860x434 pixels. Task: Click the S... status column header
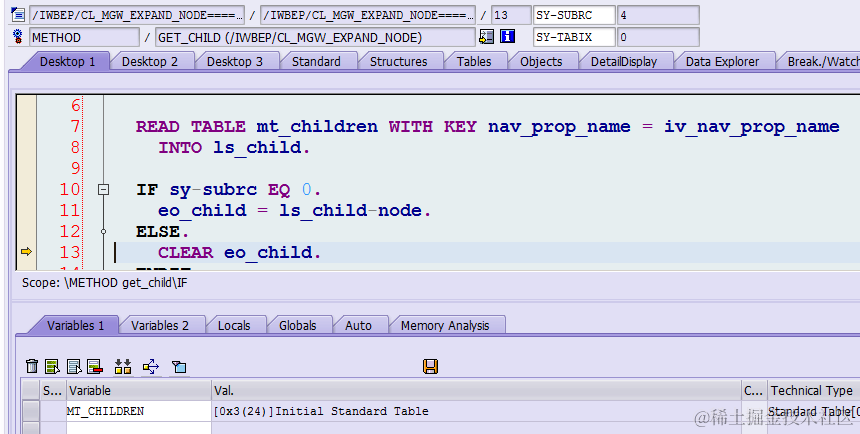53,390
